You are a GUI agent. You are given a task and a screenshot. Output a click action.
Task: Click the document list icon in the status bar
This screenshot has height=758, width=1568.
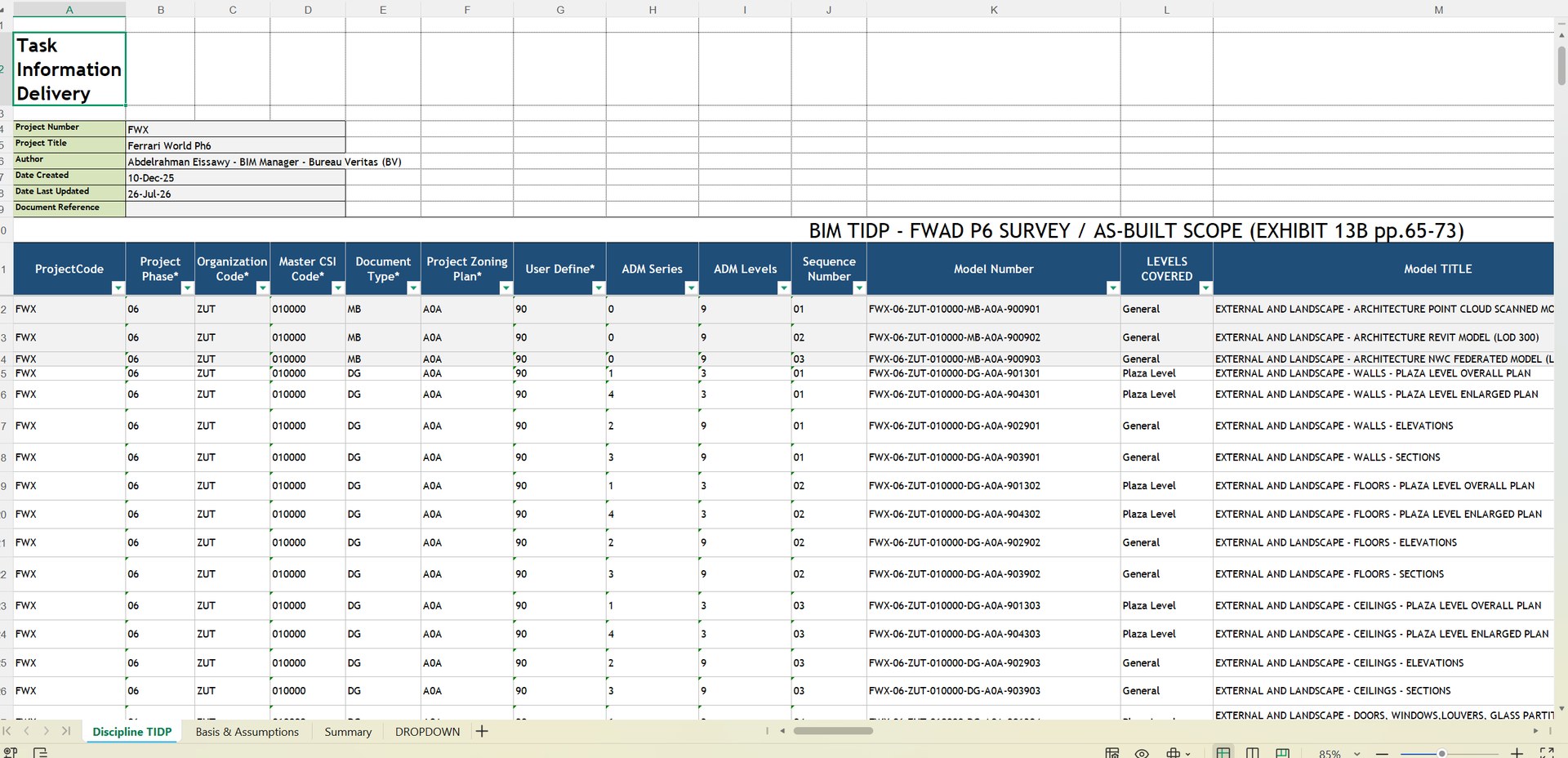(41, 752)
